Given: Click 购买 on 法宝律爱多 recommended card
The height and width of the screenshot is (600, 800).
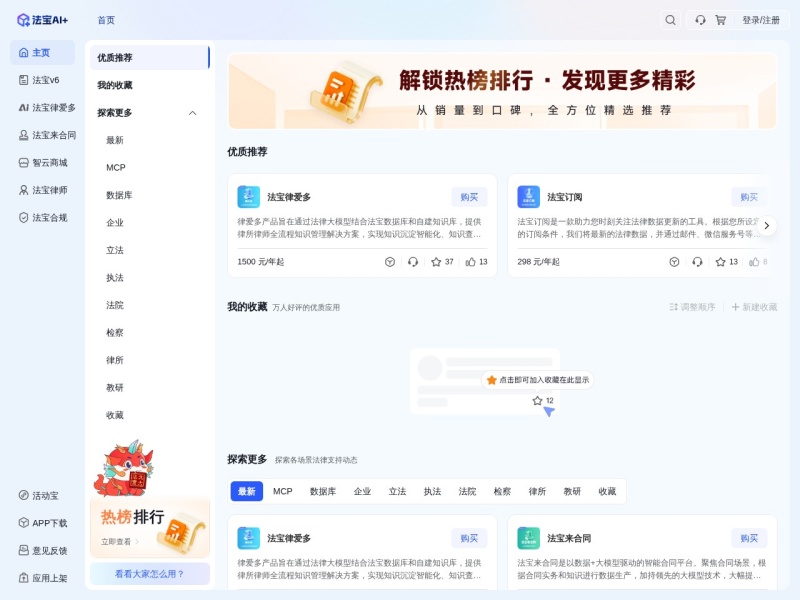Looking at the screenshot, I should 469,197.
